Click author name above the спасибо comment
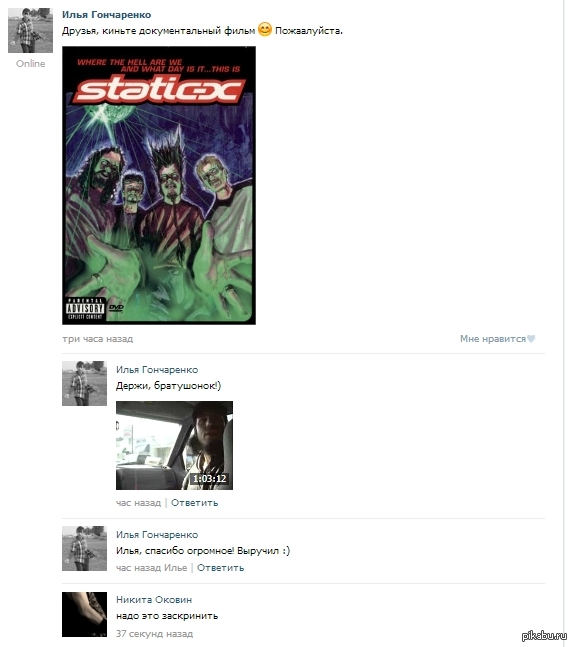 point(157,535)
